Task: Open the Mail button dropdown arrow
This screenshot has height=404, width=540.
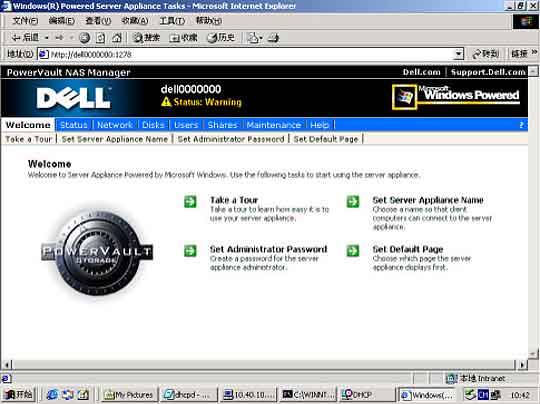Action: [x=261, y=38]
